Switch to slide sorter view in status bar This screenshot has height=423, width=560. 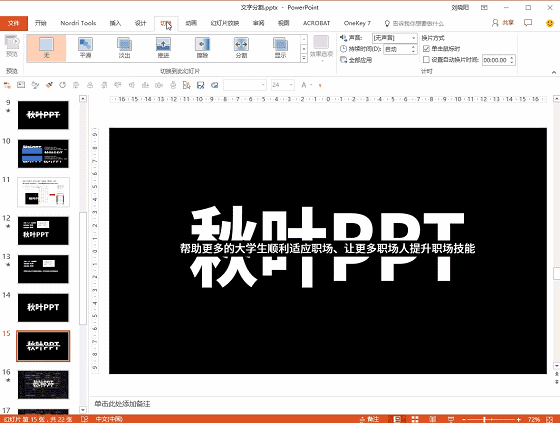[415, 419]
